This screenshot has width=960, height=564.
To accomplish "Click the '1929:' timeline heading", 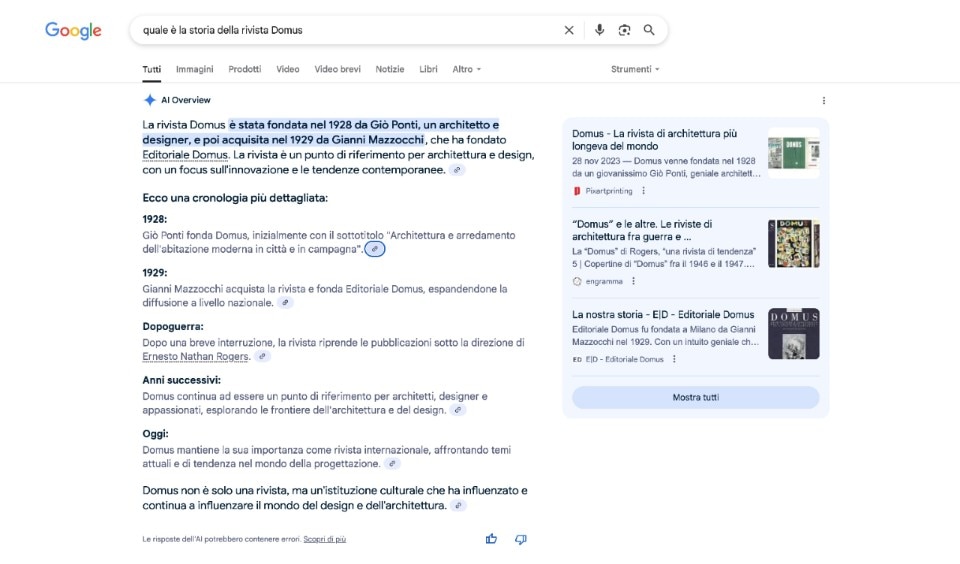I will point(155,273).
